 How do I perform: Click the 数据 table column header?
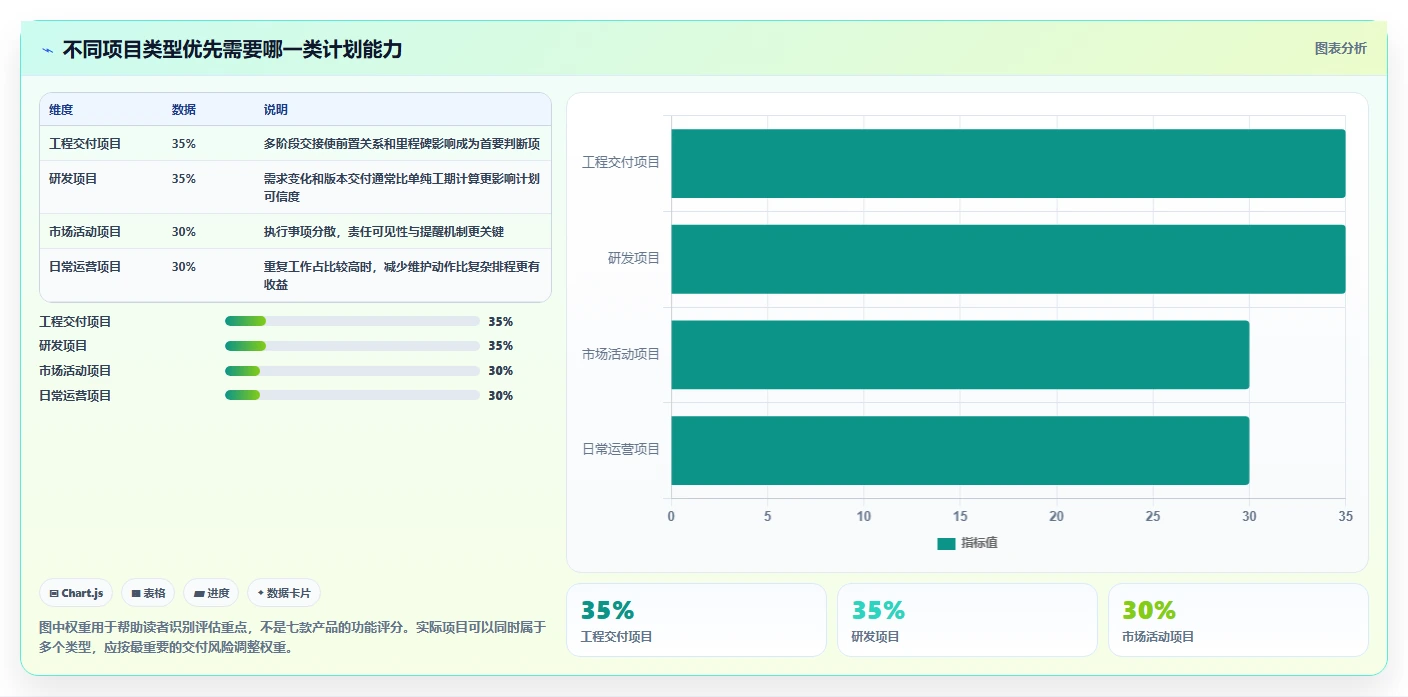pos(184,110)
